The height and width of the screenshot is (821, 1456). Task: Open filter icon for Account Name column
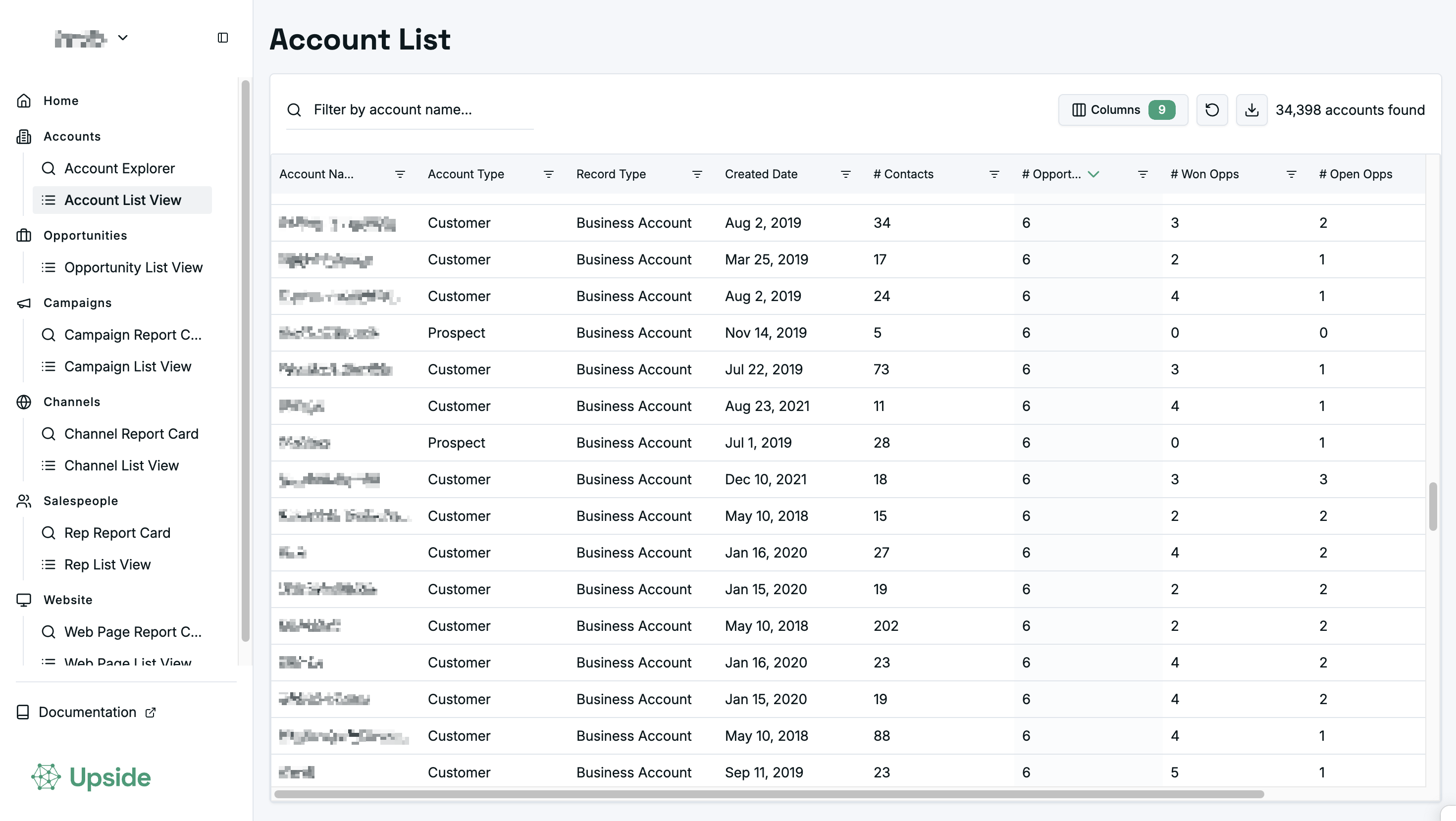click(400, 174)
